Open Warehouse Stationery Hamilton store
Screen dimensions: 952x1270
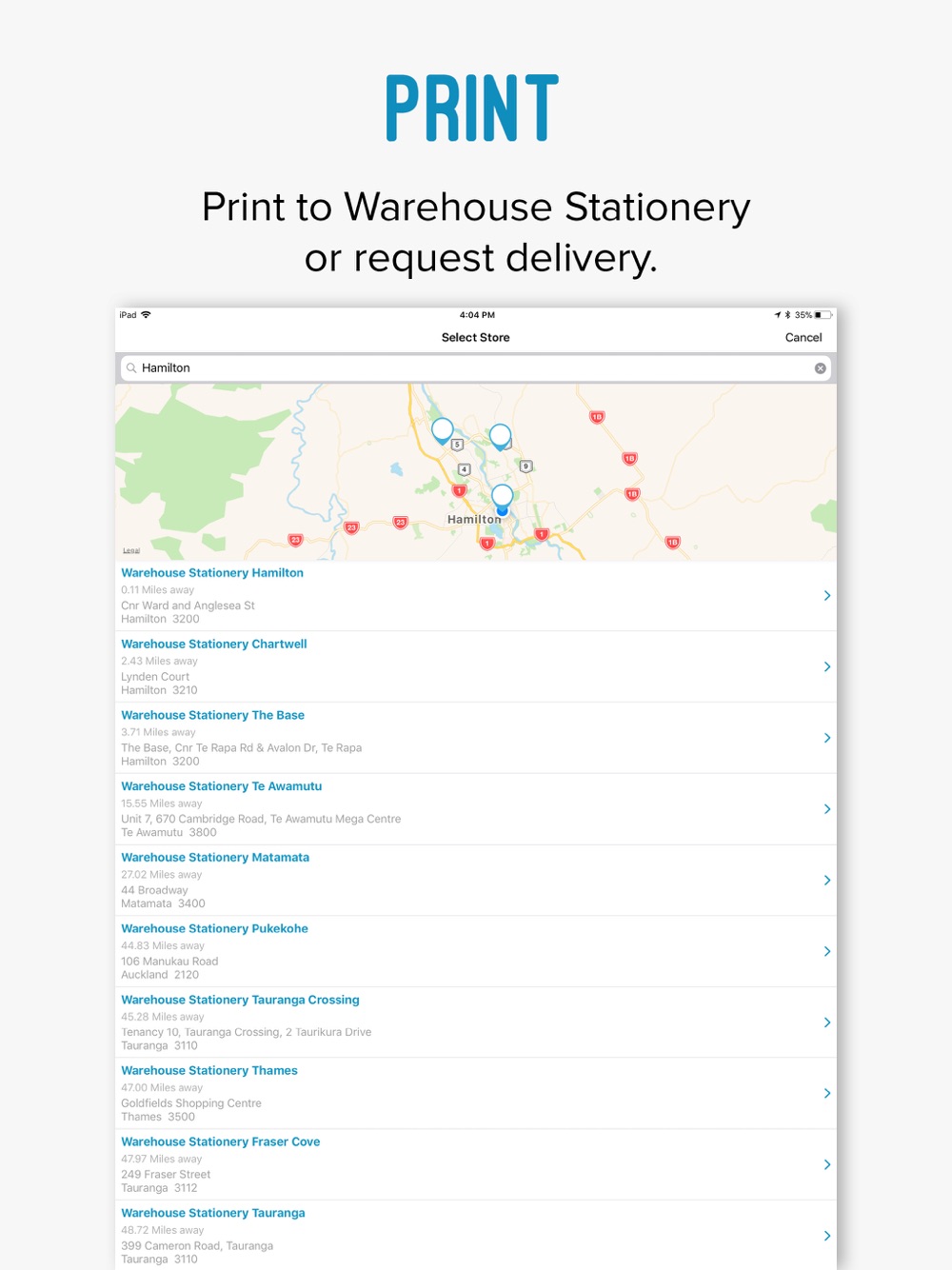click(x=476, y=596)
